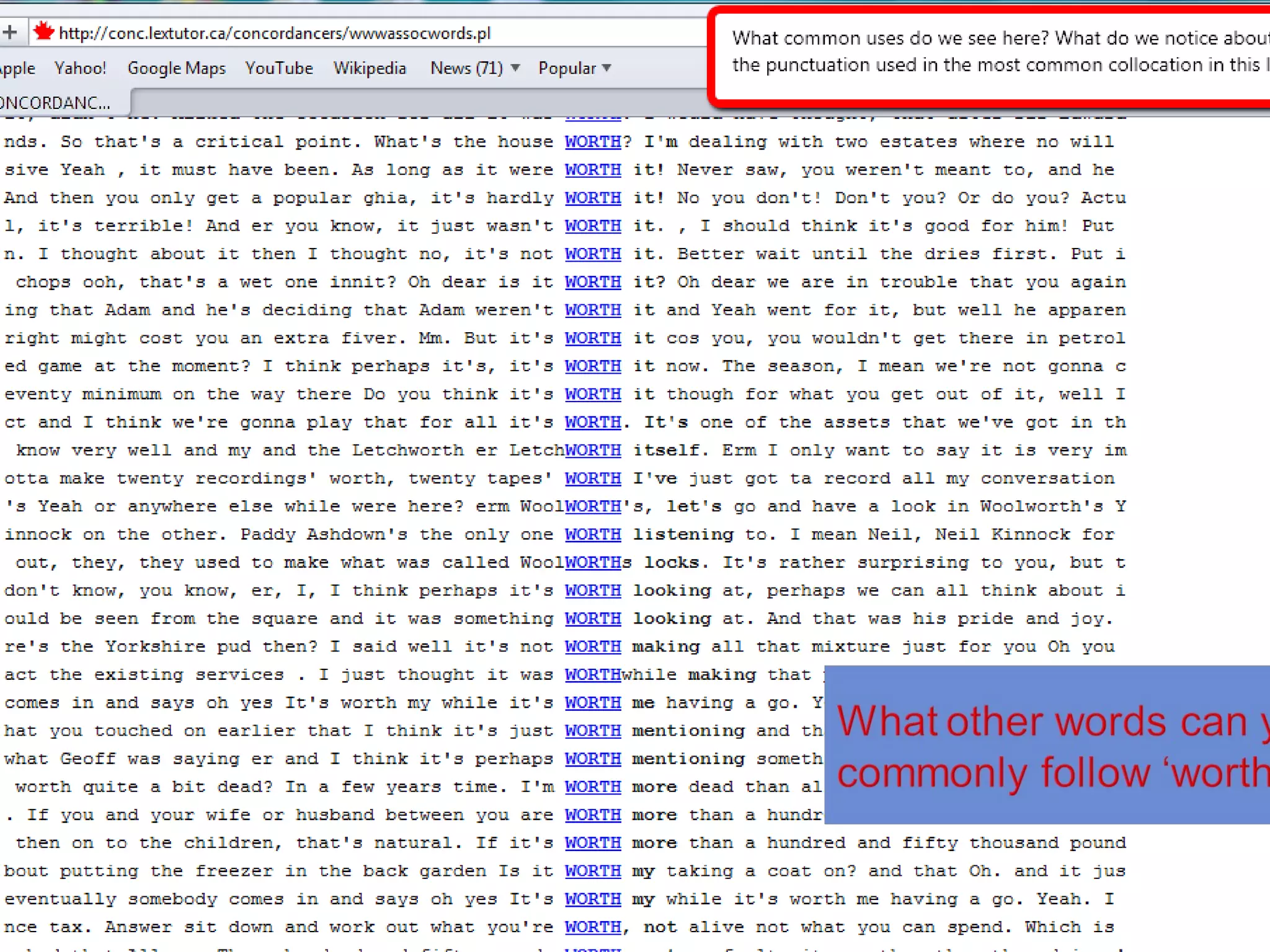Screen dimensions: 1270x952
Task: Click the blue "What other words" callout box
Action: [1047, 744]
